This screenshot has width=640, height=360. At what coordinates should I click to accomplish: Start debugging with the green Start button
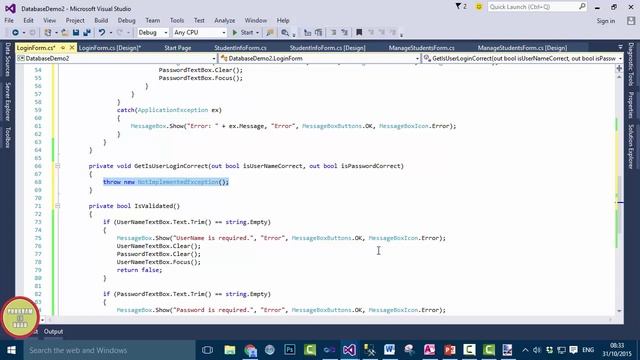click(243, 33)
